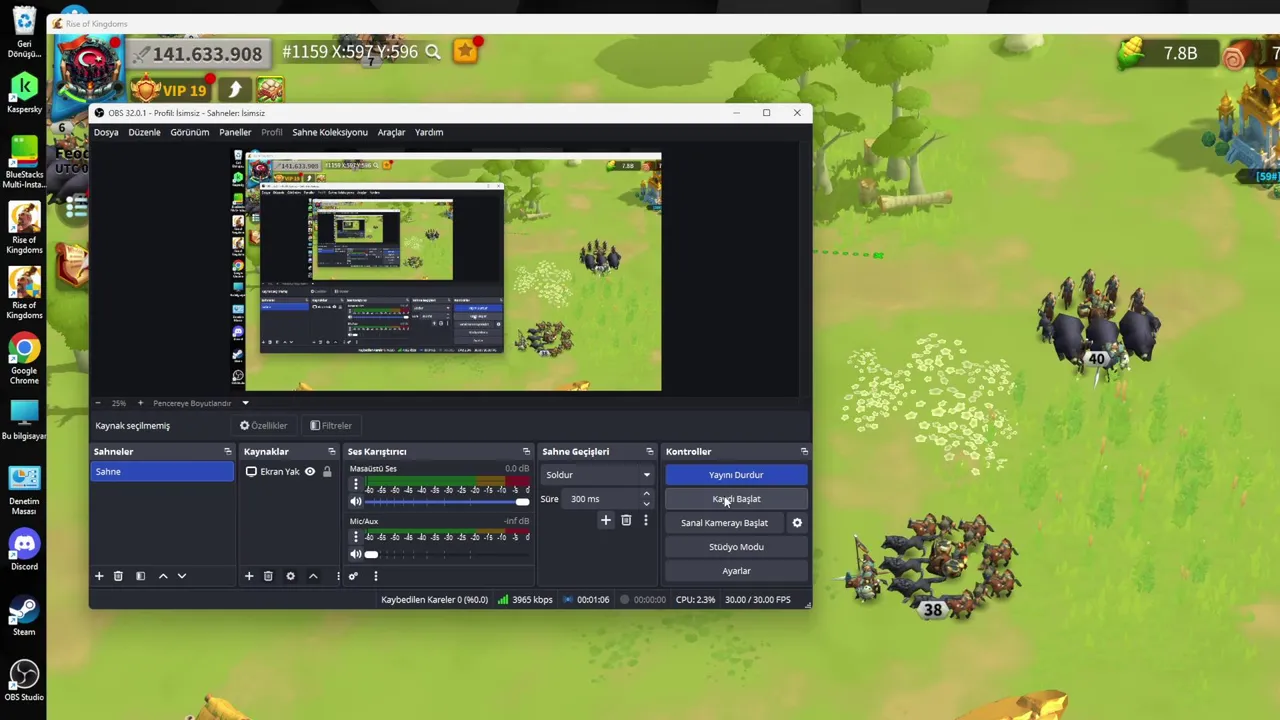Open the Düzenle menu

144,132
